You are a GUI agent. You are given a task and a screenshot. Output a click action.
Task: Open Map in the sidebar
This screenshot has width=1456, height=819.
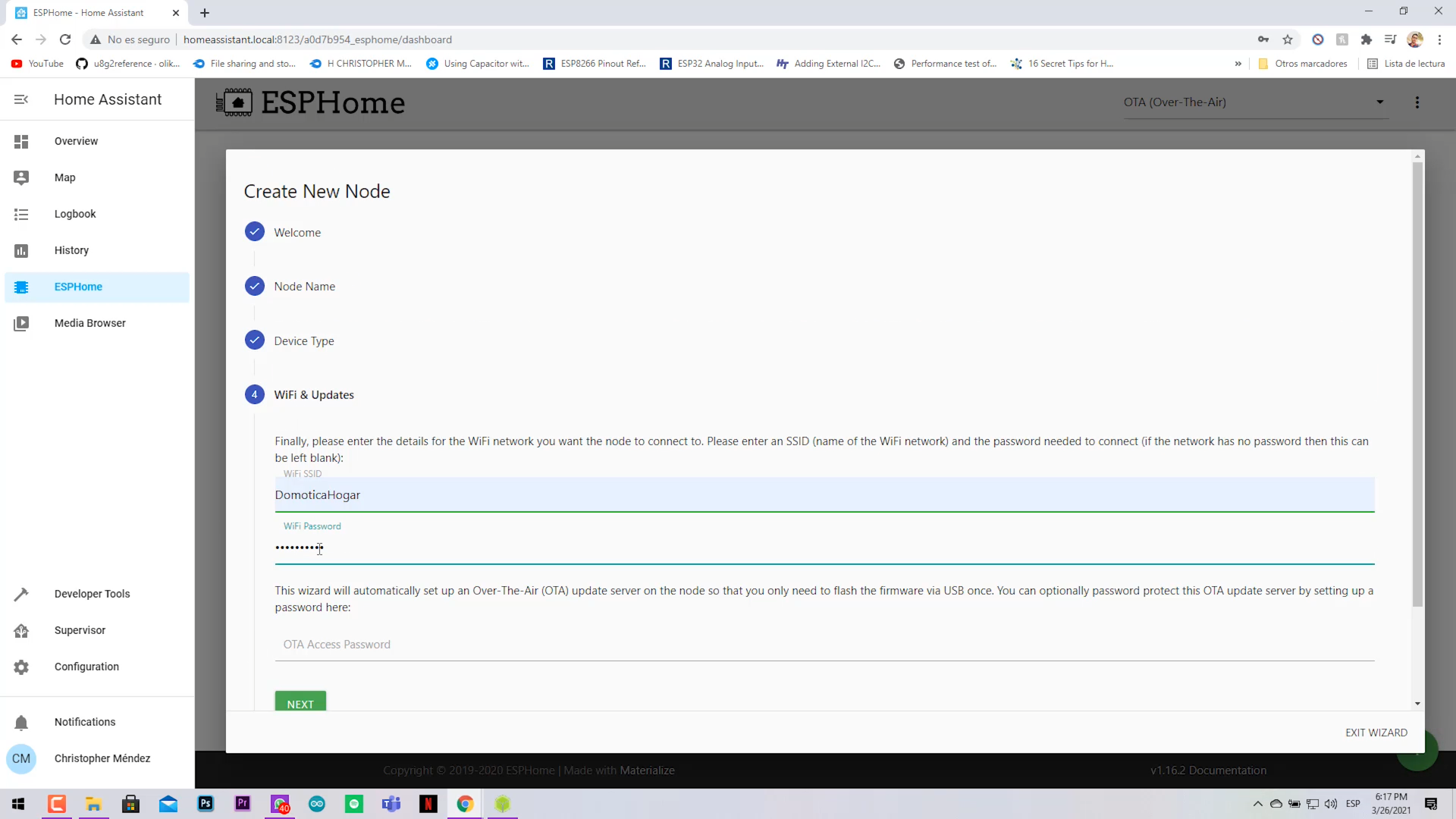coord(97,177)
